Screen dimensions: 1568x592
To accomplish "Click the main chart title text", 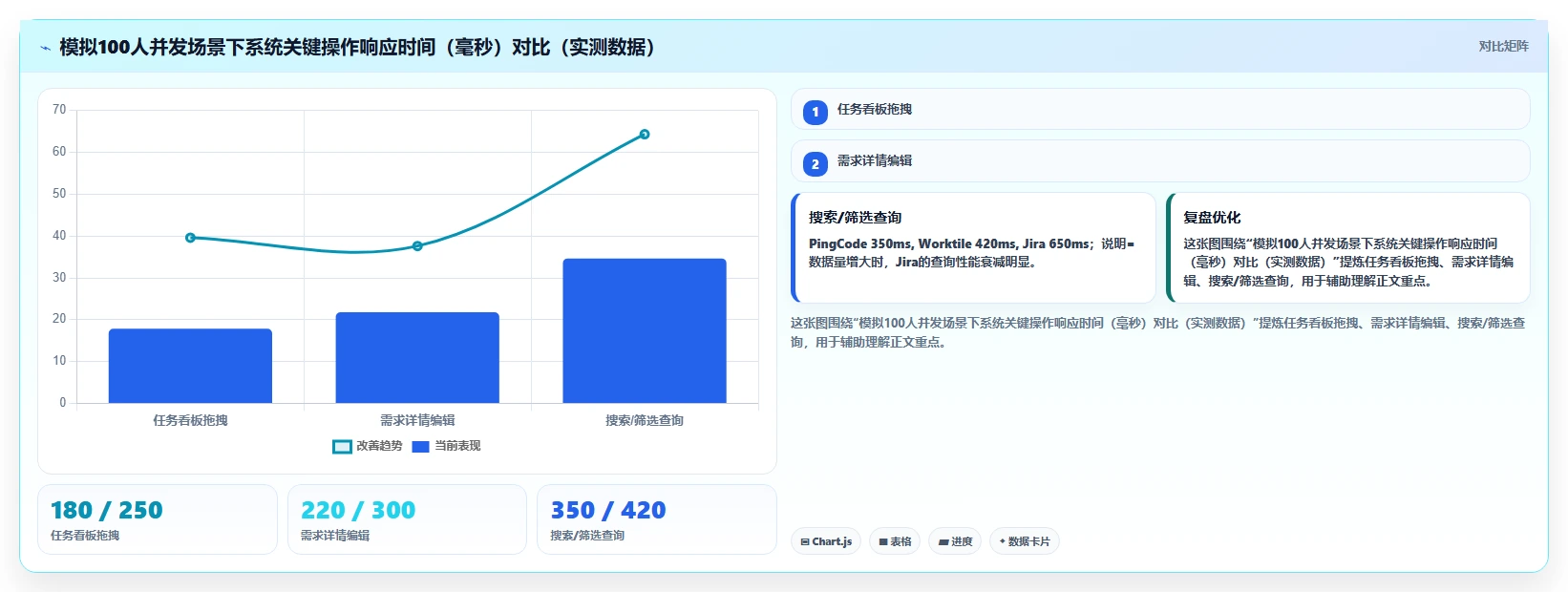I will pyautogui.click(x=357, y=48).
